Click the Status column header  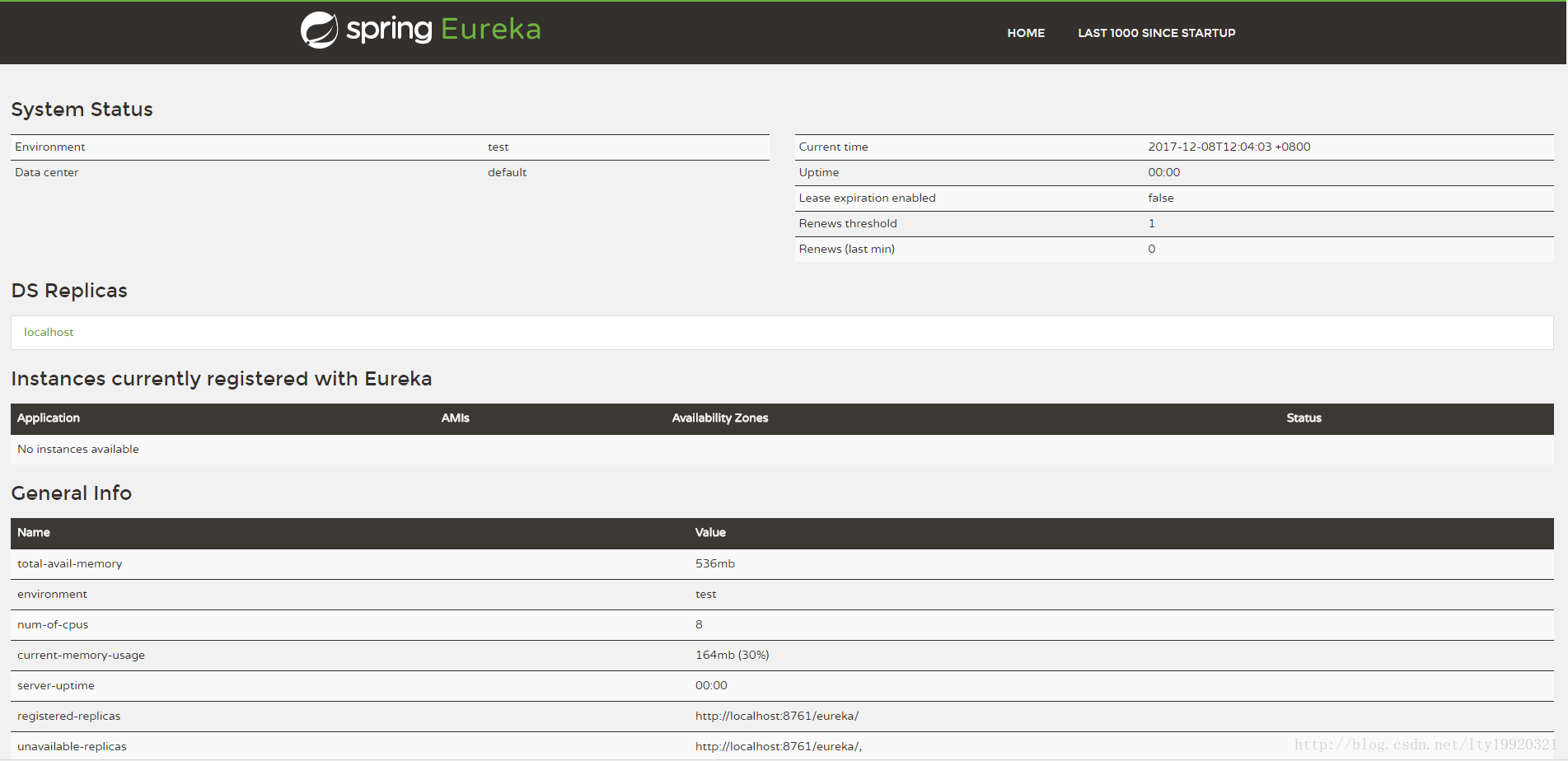(1304, 418)
